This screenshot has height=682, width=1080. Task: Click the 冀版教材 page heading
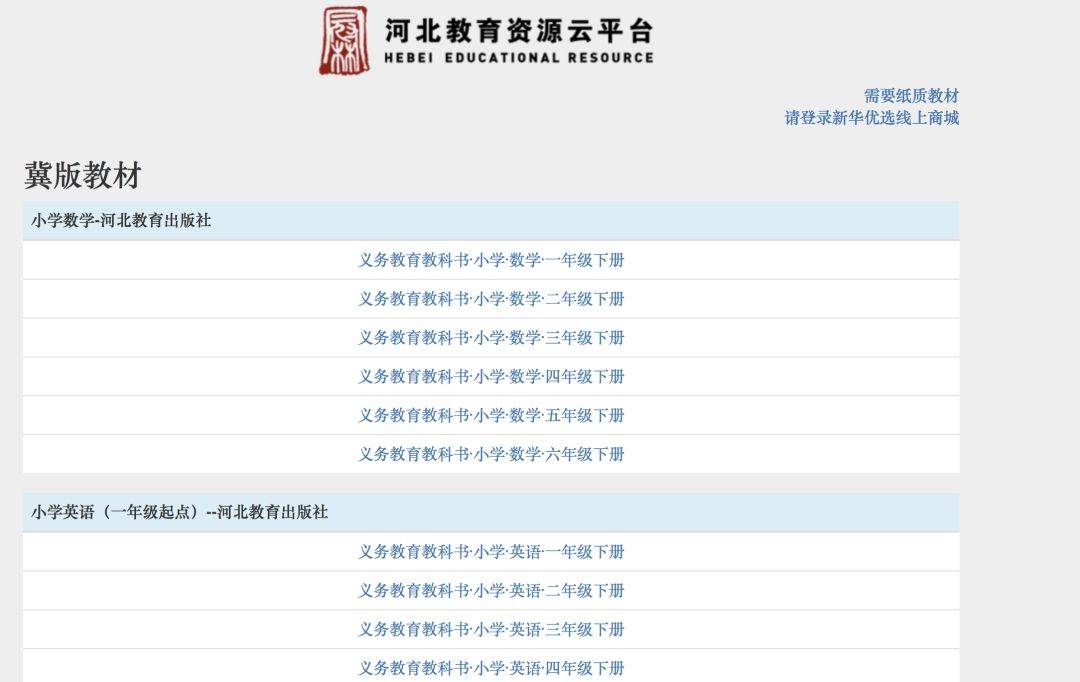pyautogui.click(x=83, y=175)
